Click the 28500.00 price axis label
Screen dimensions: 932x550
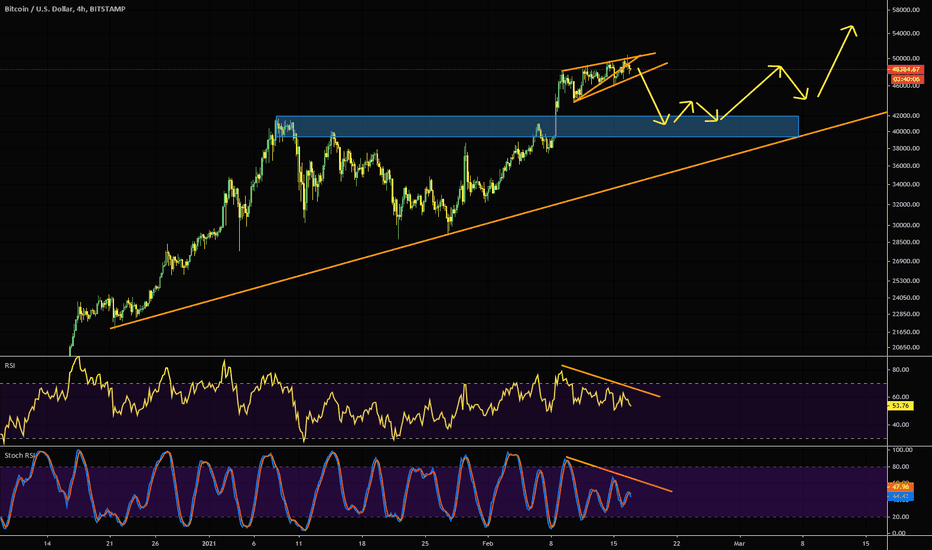(906, 242)
